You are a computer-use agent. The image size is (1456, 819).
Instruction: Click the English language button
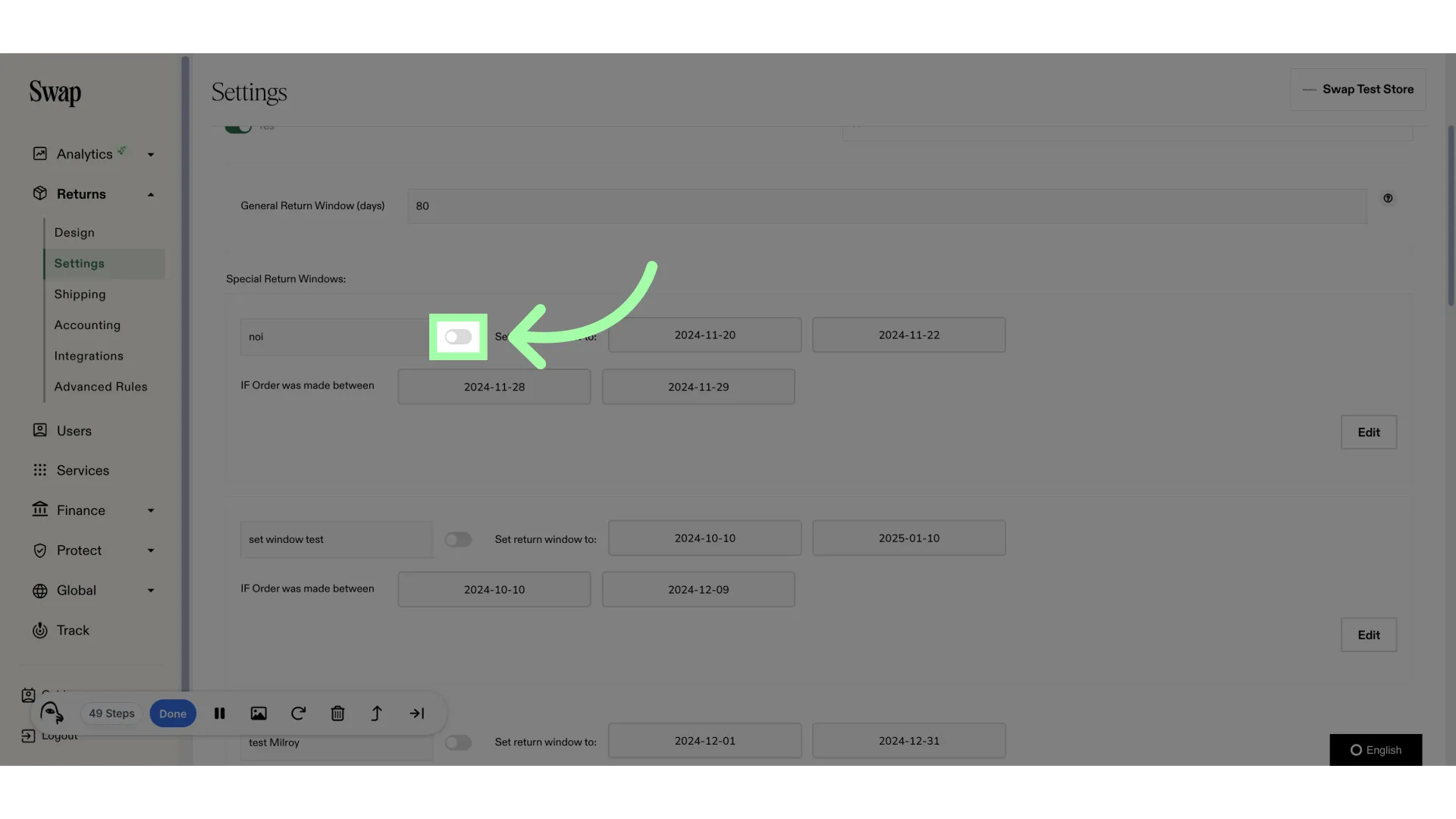coord(1376,750)
